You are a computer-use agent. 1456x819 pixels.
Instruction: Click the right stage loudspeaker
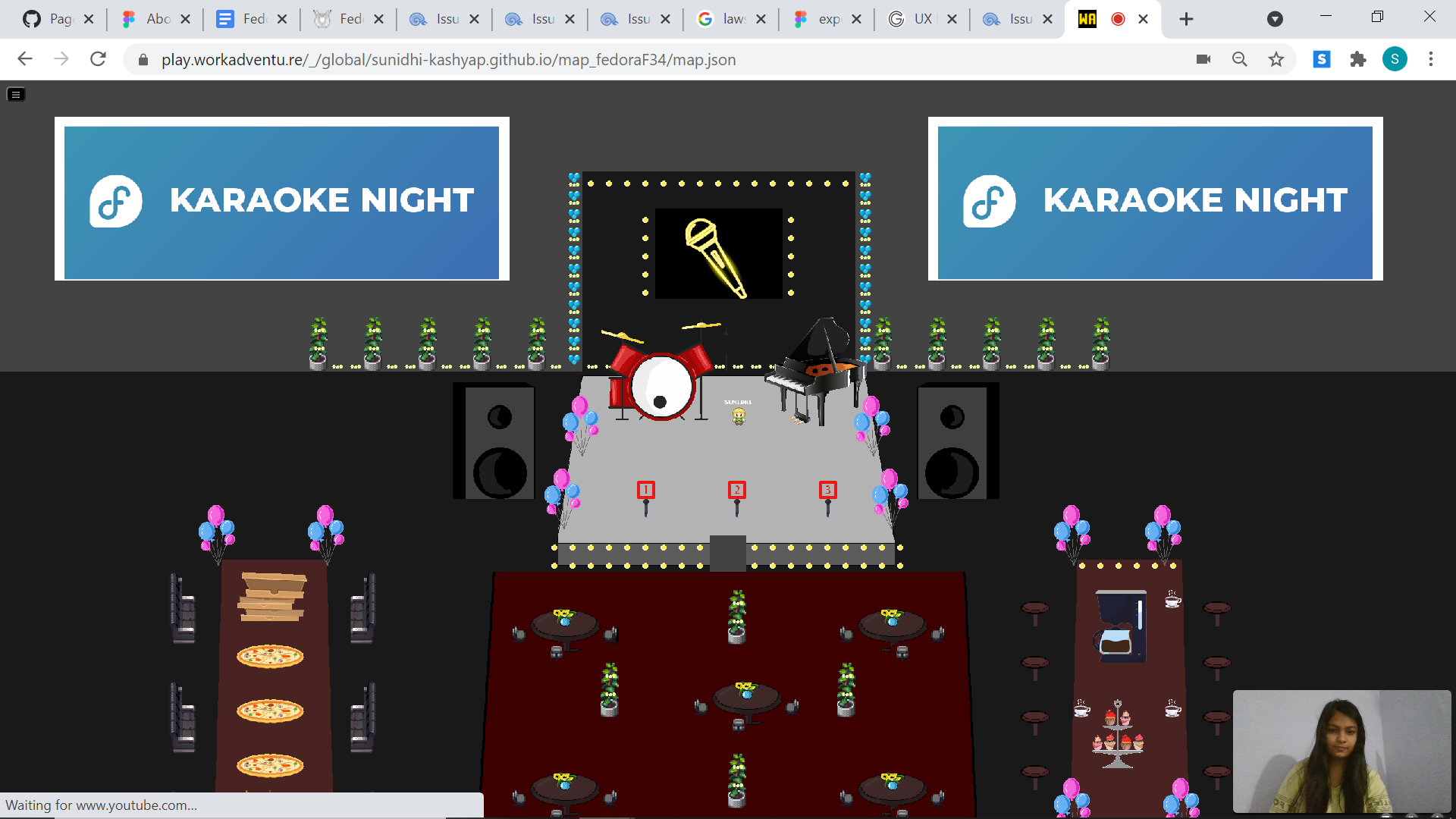(959, 441)
